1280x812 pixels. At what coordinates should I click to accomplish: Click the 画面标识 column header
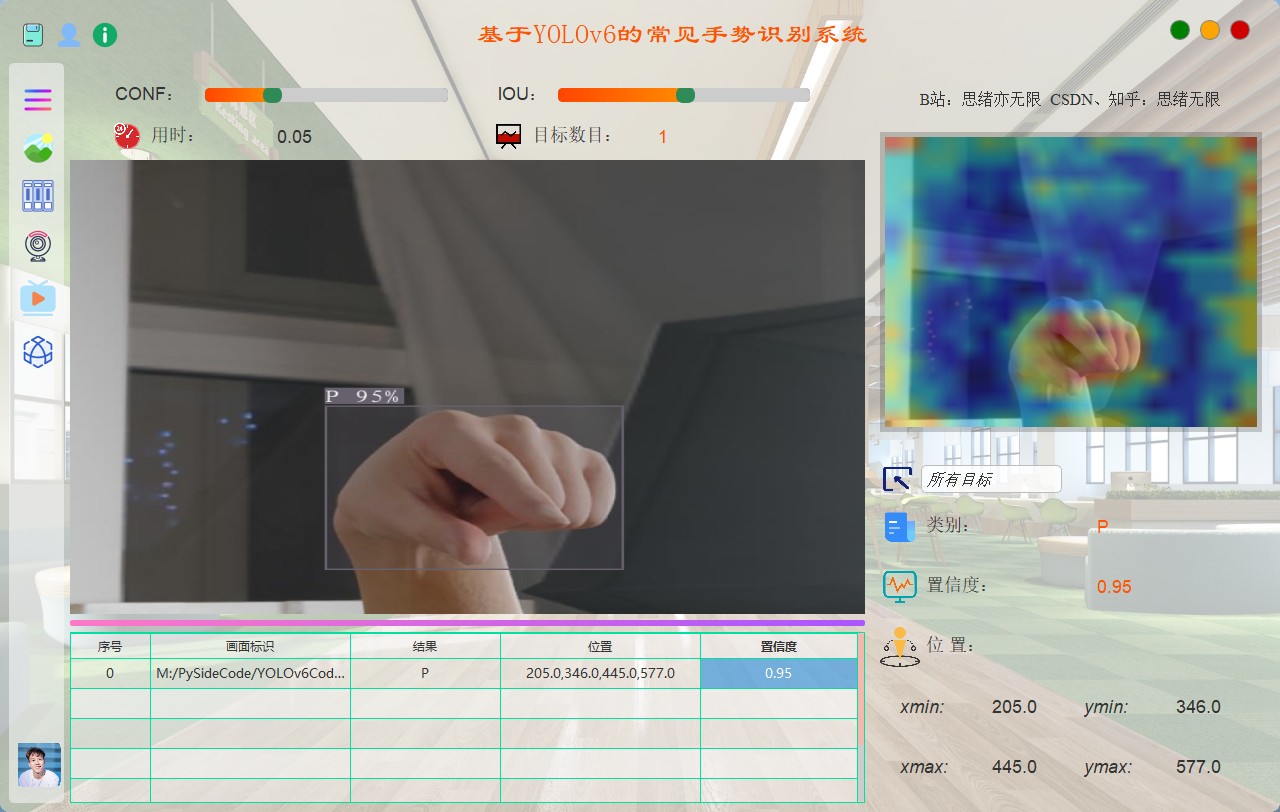coord(250,647)
